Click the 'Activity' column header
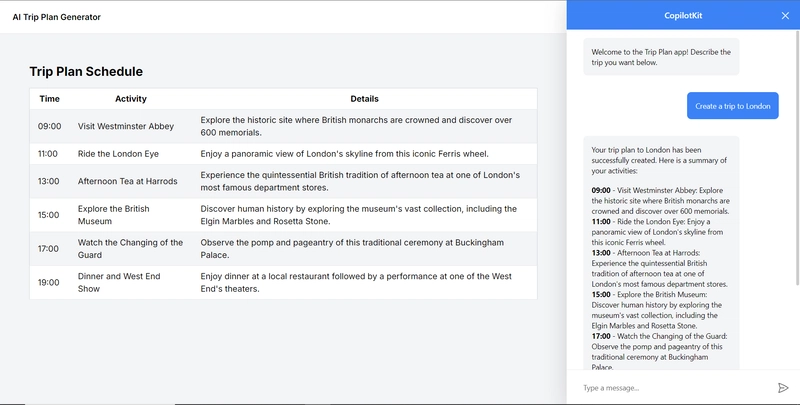The width and height of the screenshot is (800, 405). point(131,99)
